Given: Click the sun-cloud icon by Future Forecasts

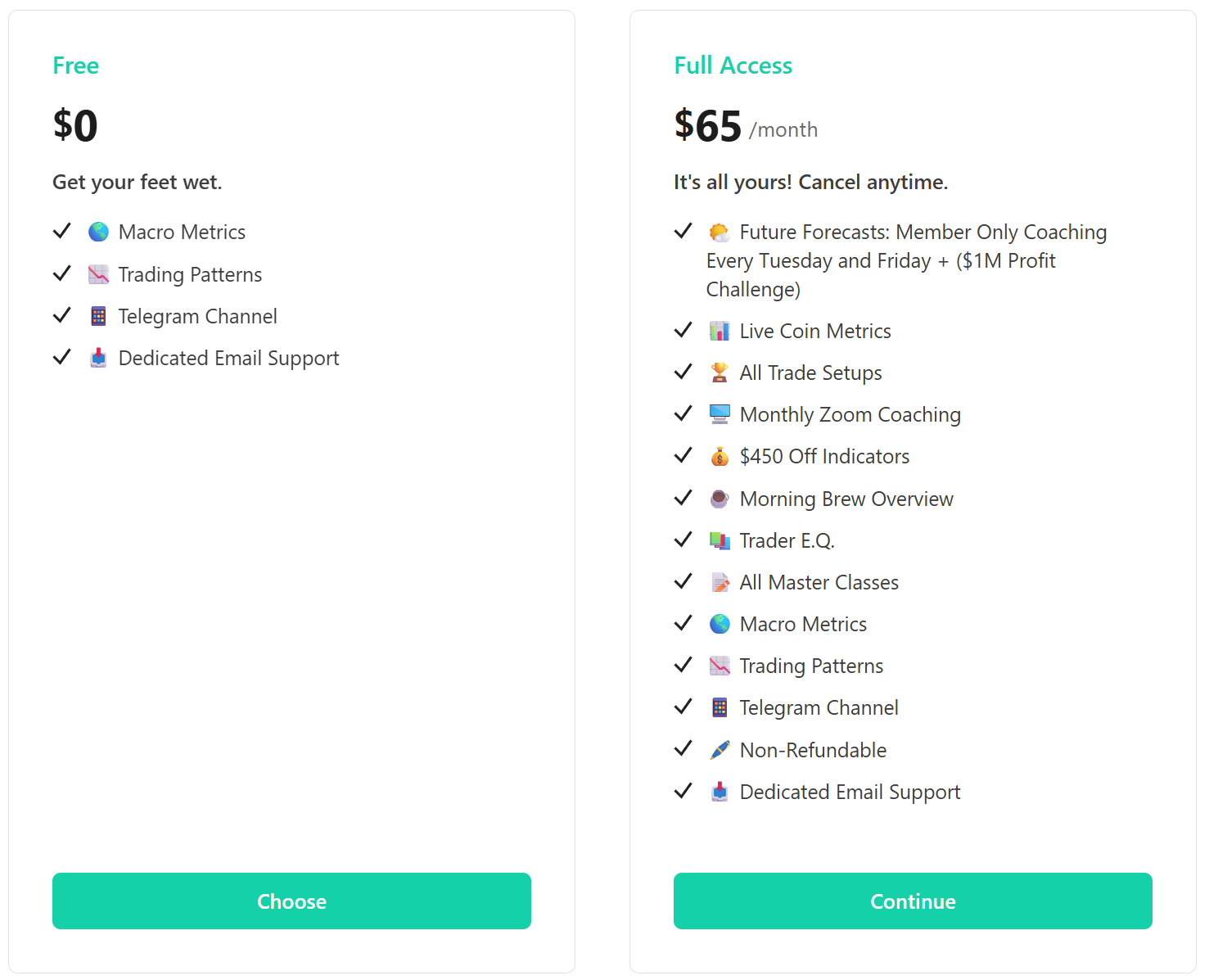Looking at the screenshot, I should (720, 232).
